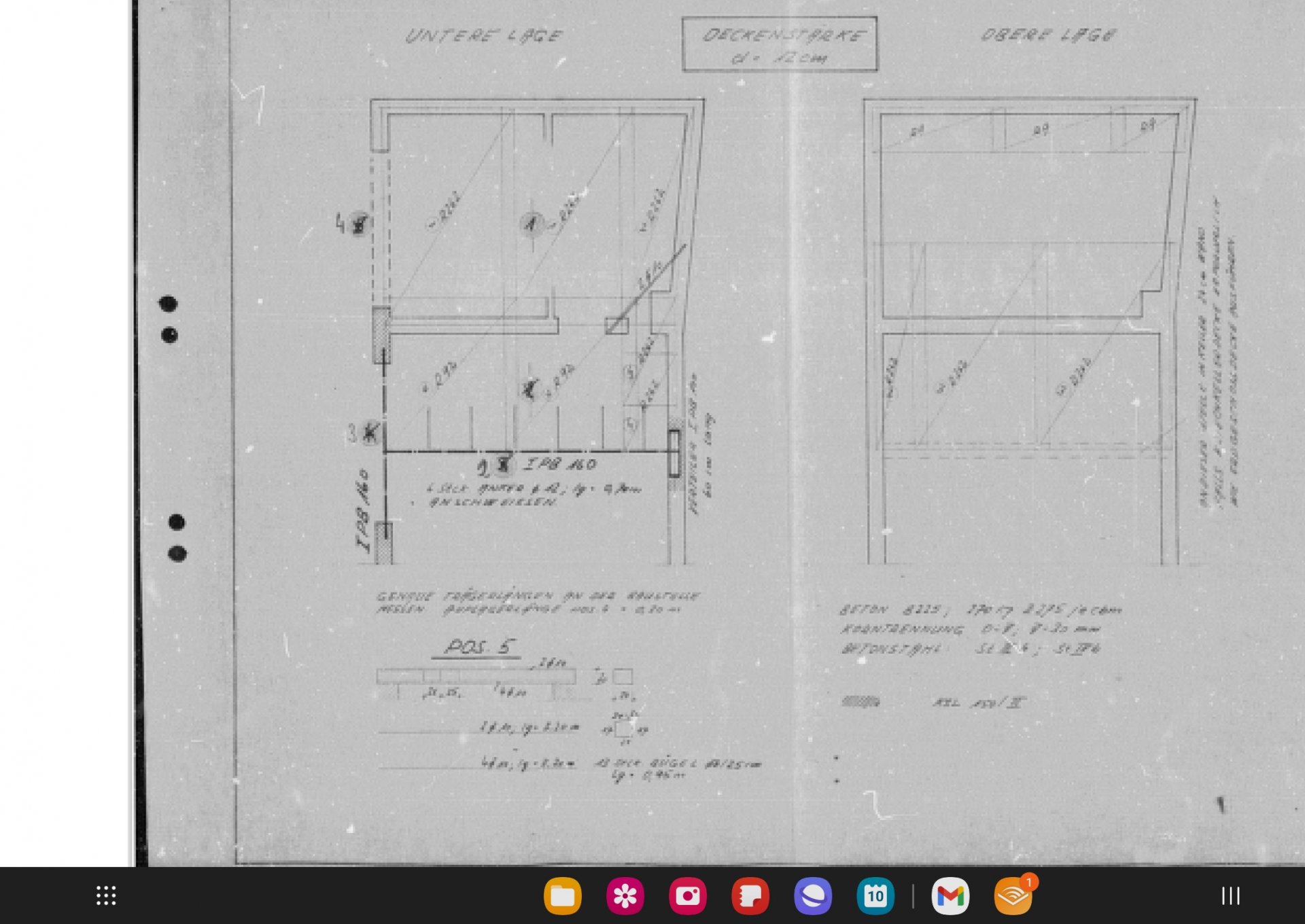
Task: Open the Audible app icon
Action: point(1013,898)
